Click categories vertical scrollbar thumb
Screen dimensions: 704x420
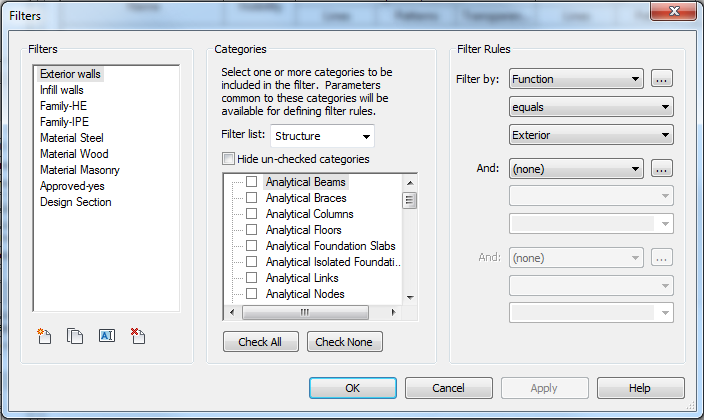pos(409,200)
